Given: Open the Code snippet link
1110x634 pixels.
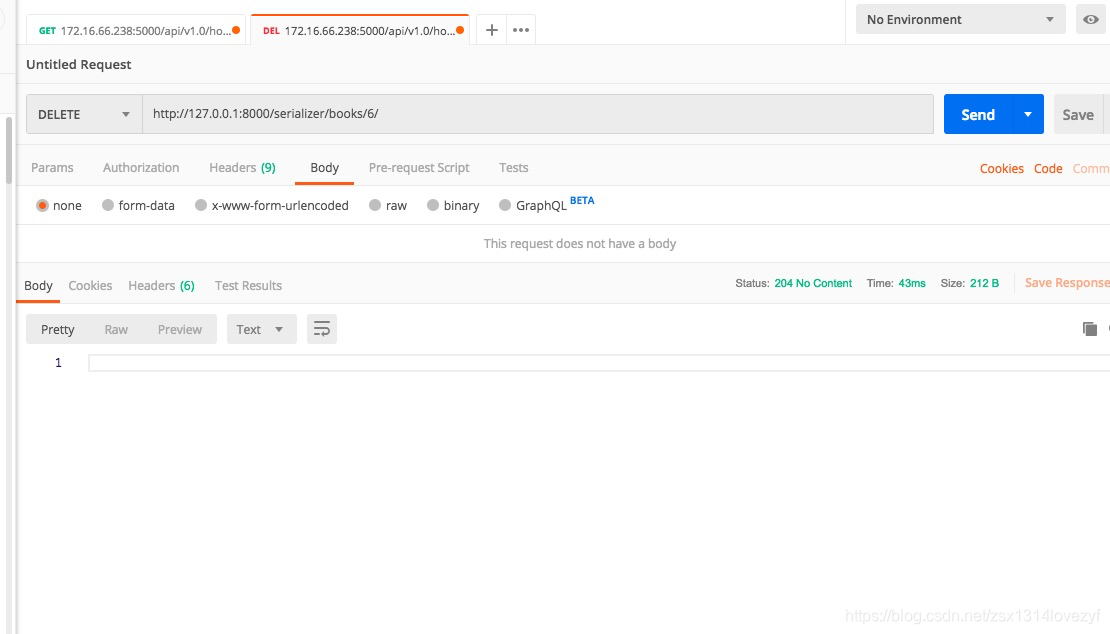Looking at the screenshot, I should coord(1048,168).
